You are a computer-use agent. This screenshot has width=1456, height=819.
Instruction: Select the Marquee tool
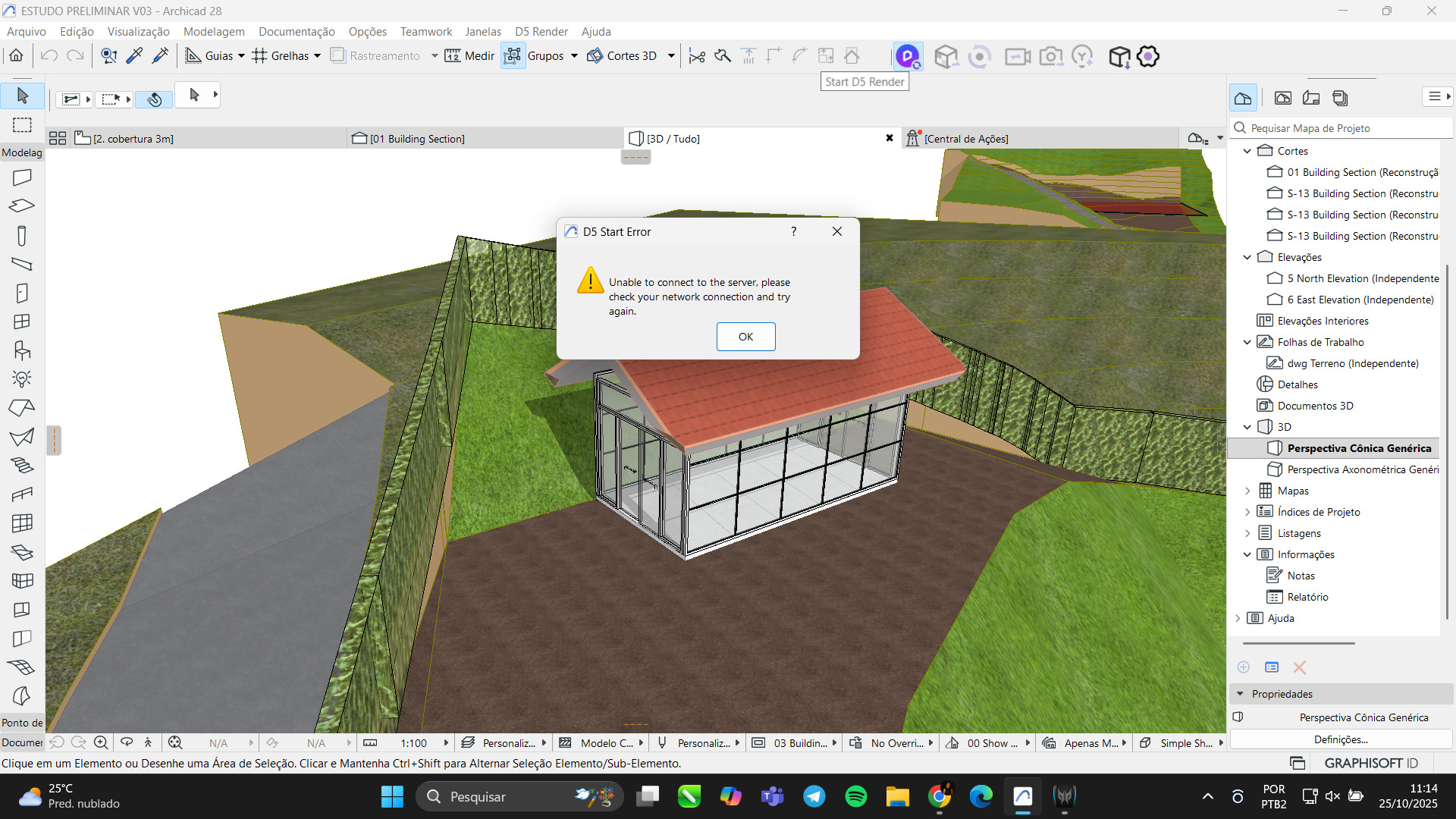tap(22, 125)
